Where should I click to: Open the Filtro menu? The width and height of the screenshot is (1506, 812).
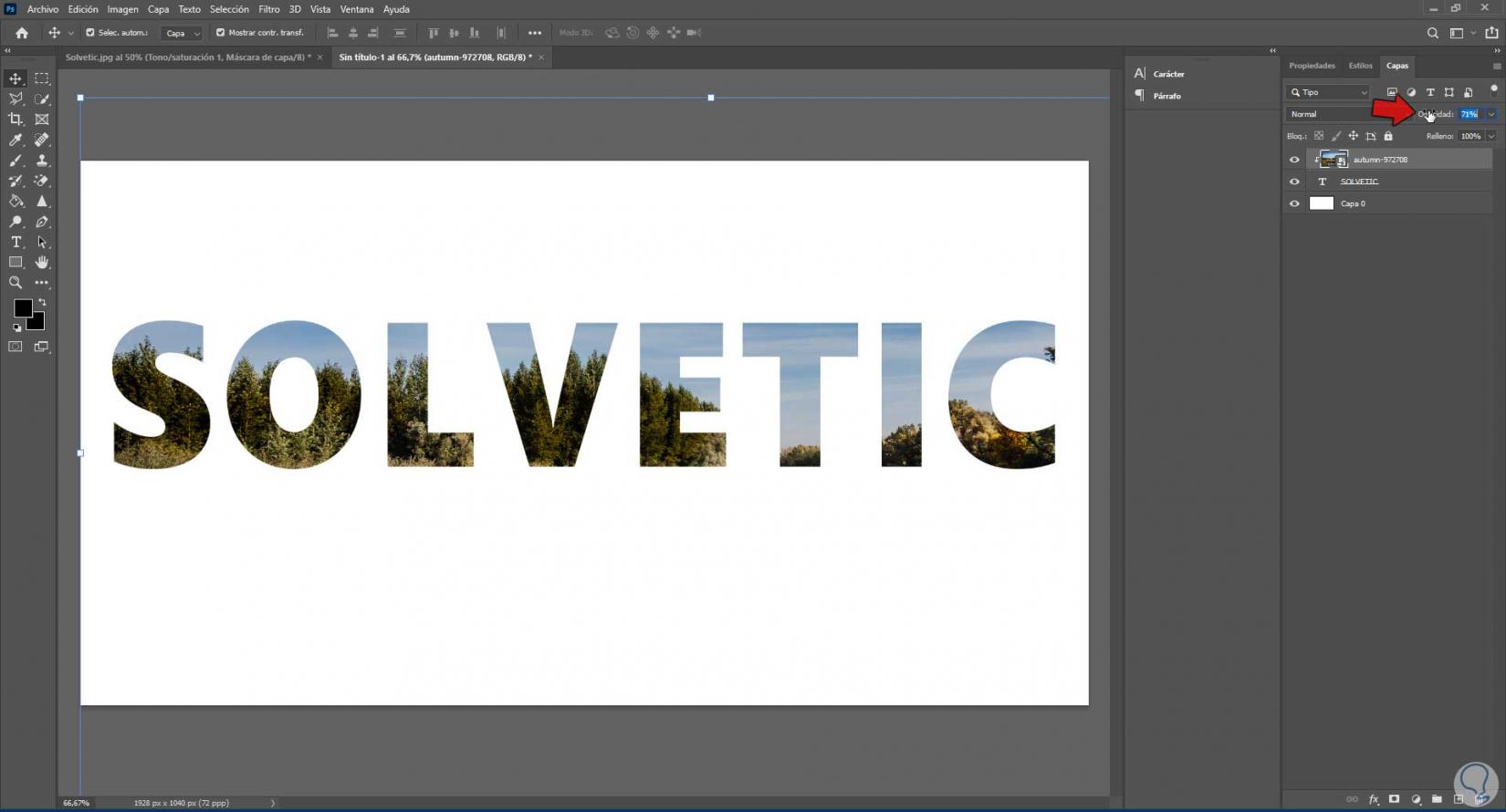pyautogui.click(x=268, y=9)
